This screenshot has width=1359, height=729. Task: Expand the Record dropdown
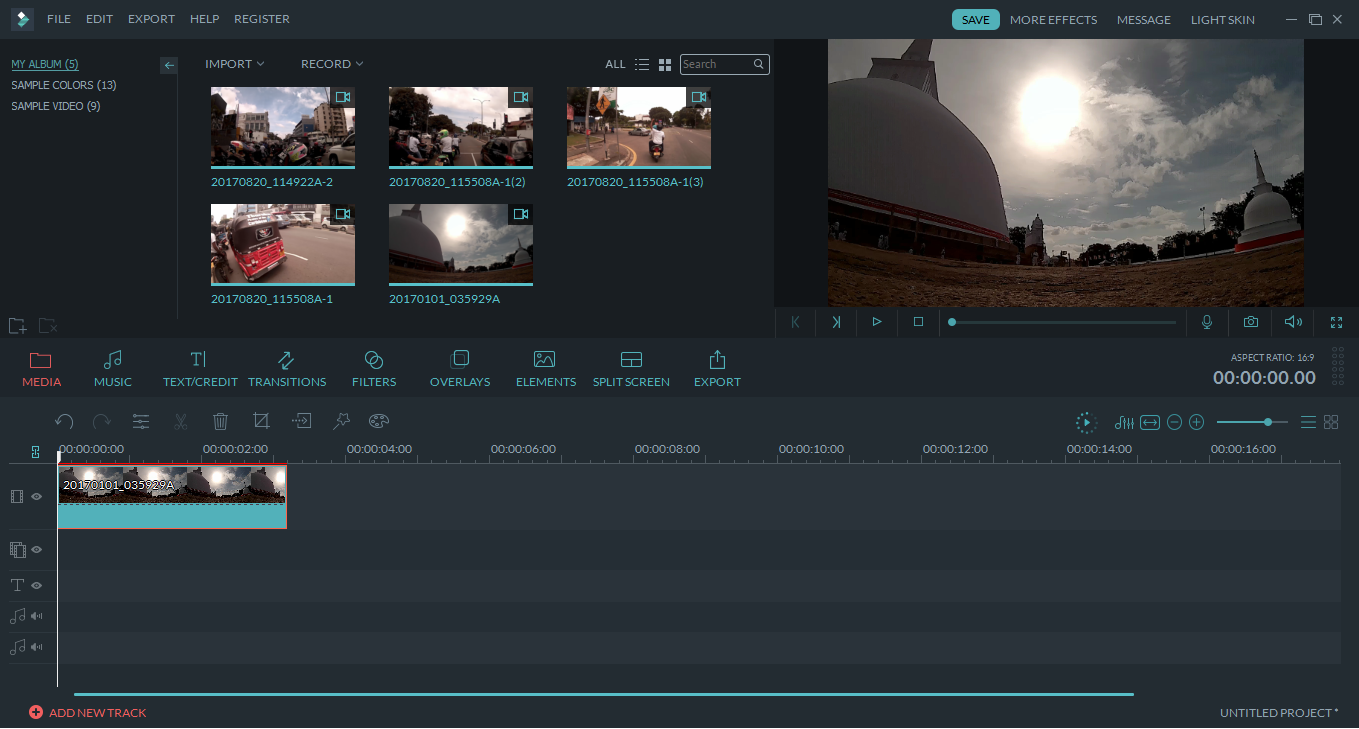pos(331,63)
